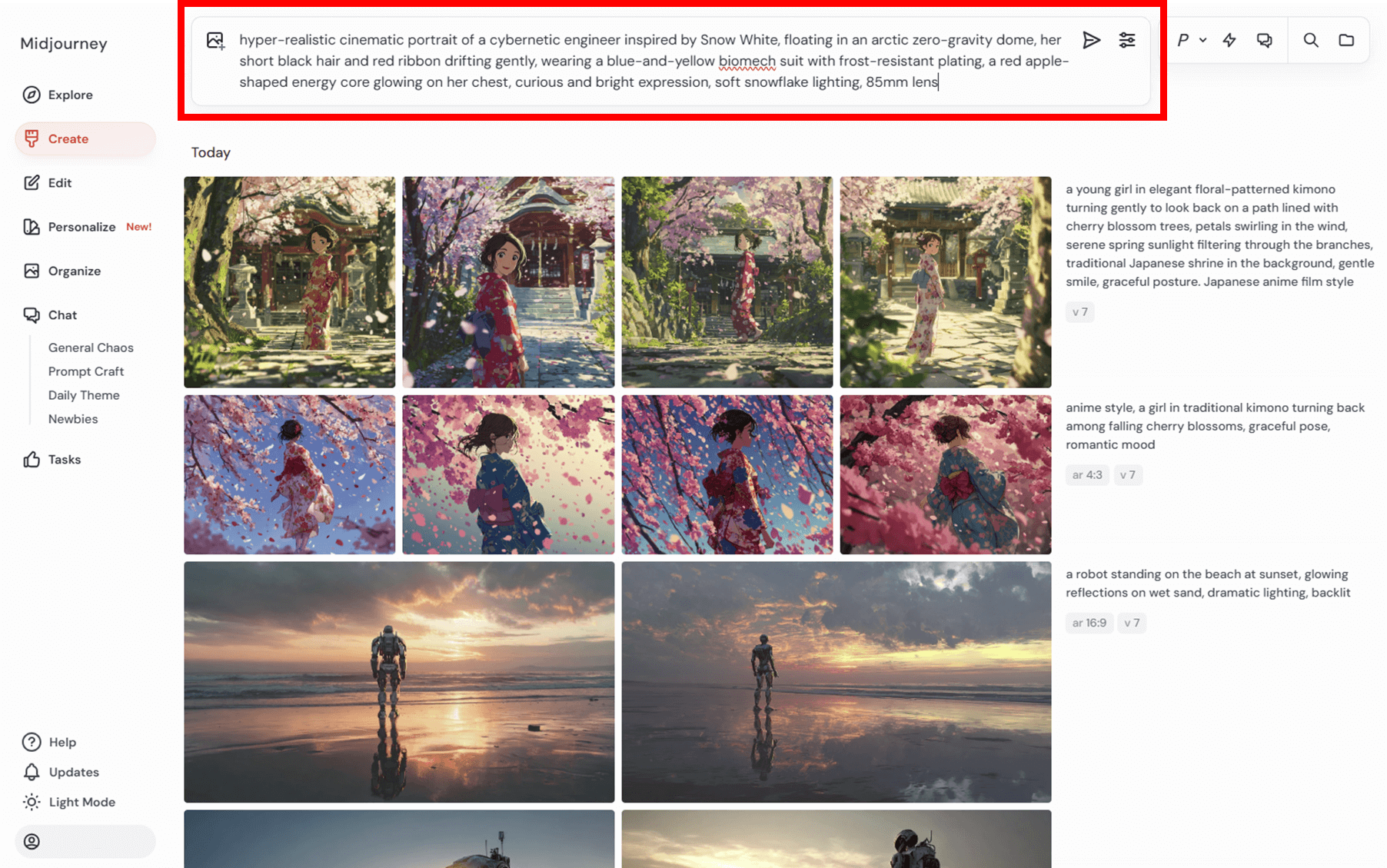
Task: Click inside the prompt text field
Action: pos(654,61)
